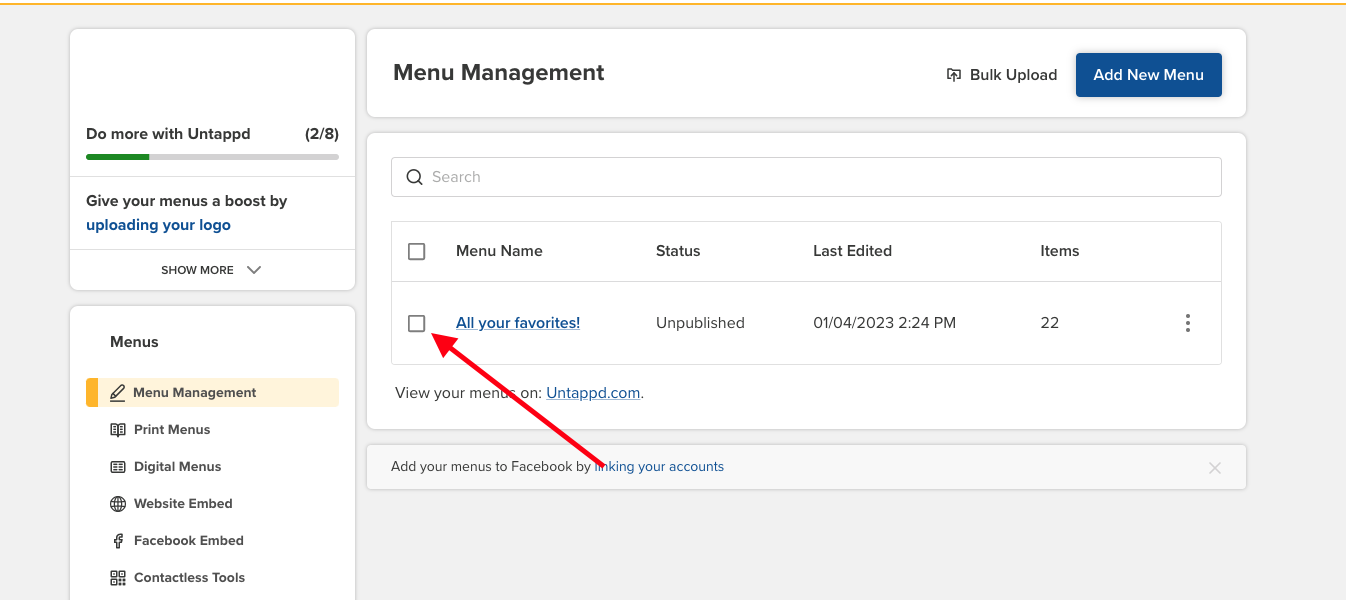Click the uploading your logo link
This screenshot has height=600, width=1346.
(x=158, y=225)
